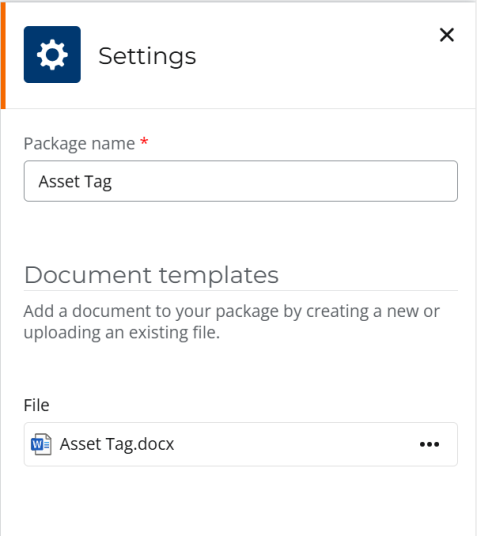Click the 'uploading an existing file' text line

pos(122,332)
